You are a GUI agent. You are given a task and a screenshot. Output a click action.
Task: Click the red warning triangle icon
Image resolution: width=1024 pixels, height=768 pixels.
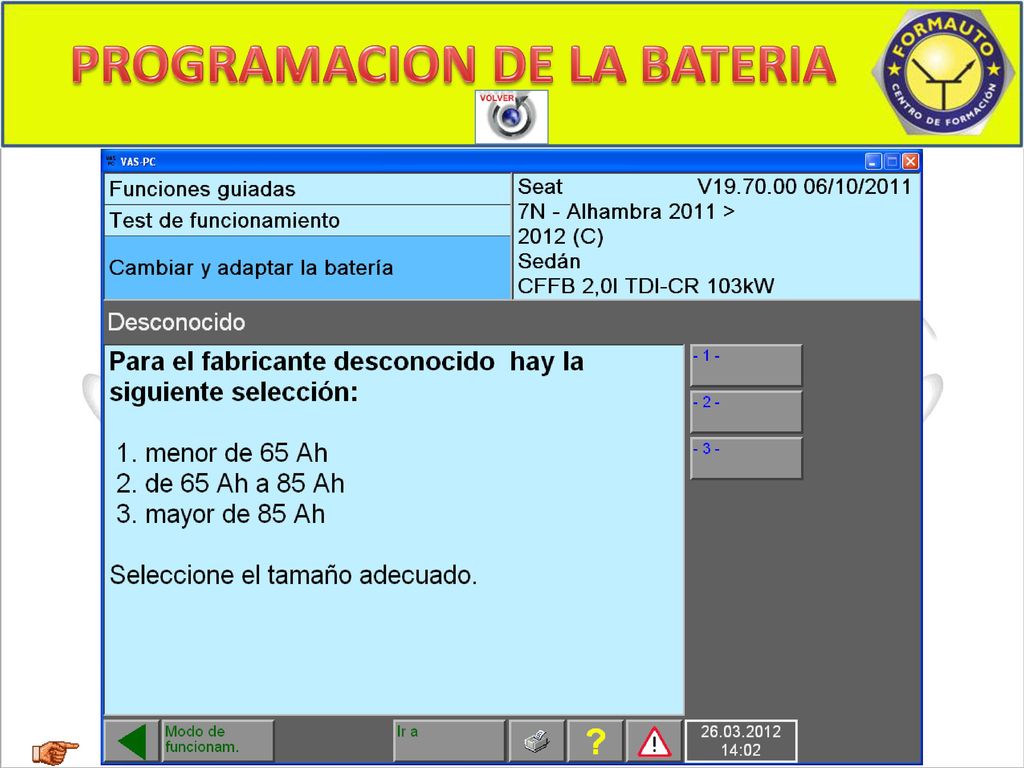tap(654, 741)
